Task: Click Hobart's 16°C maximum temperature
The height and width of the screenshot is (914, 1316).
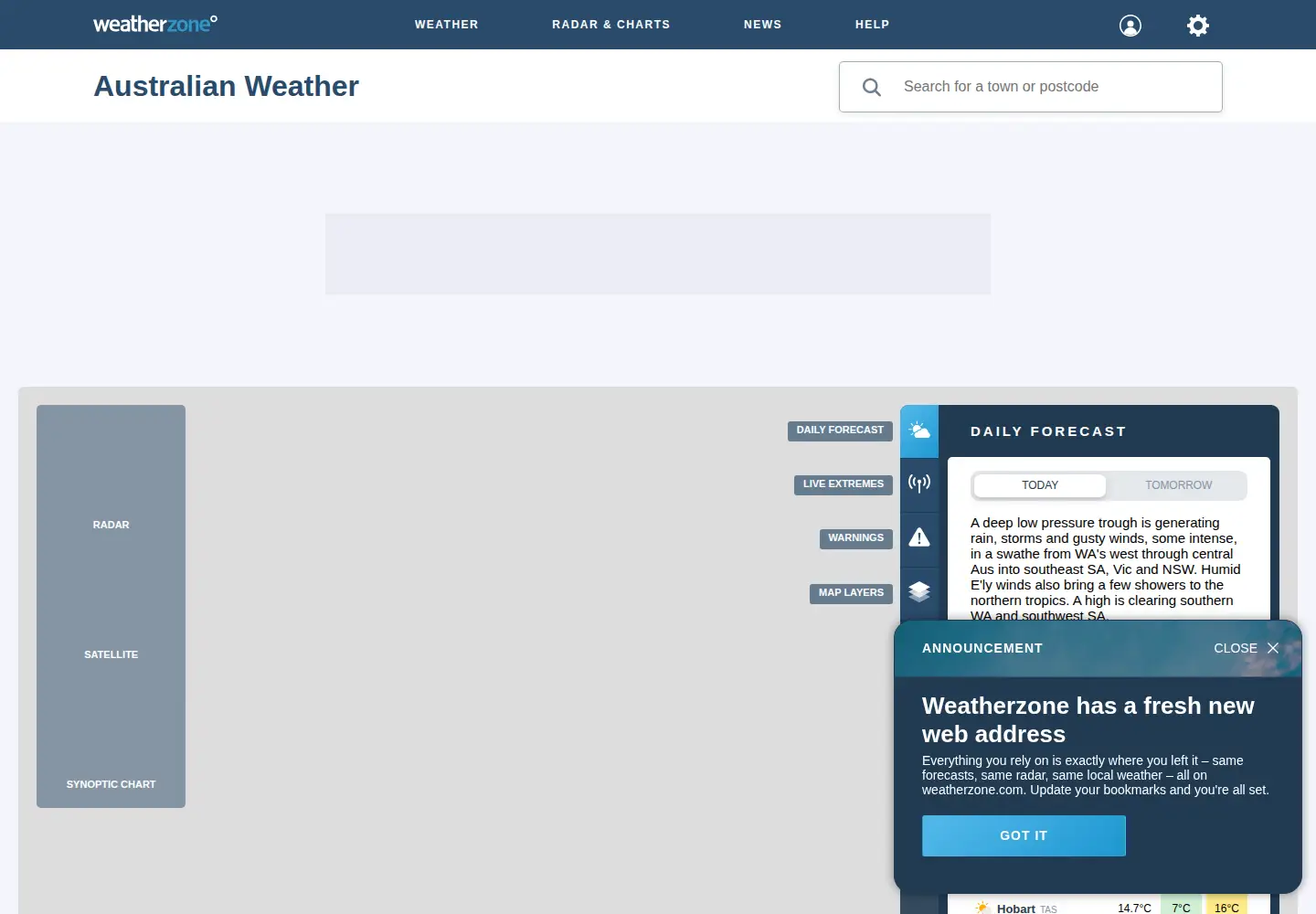Action: pos(1226,908)
